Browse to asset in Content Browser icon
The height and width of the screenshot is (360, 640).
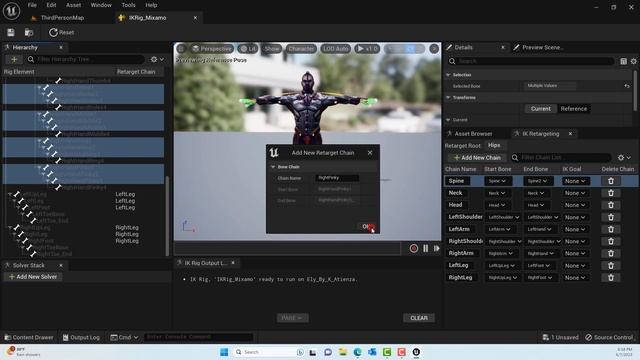[29, 32]
